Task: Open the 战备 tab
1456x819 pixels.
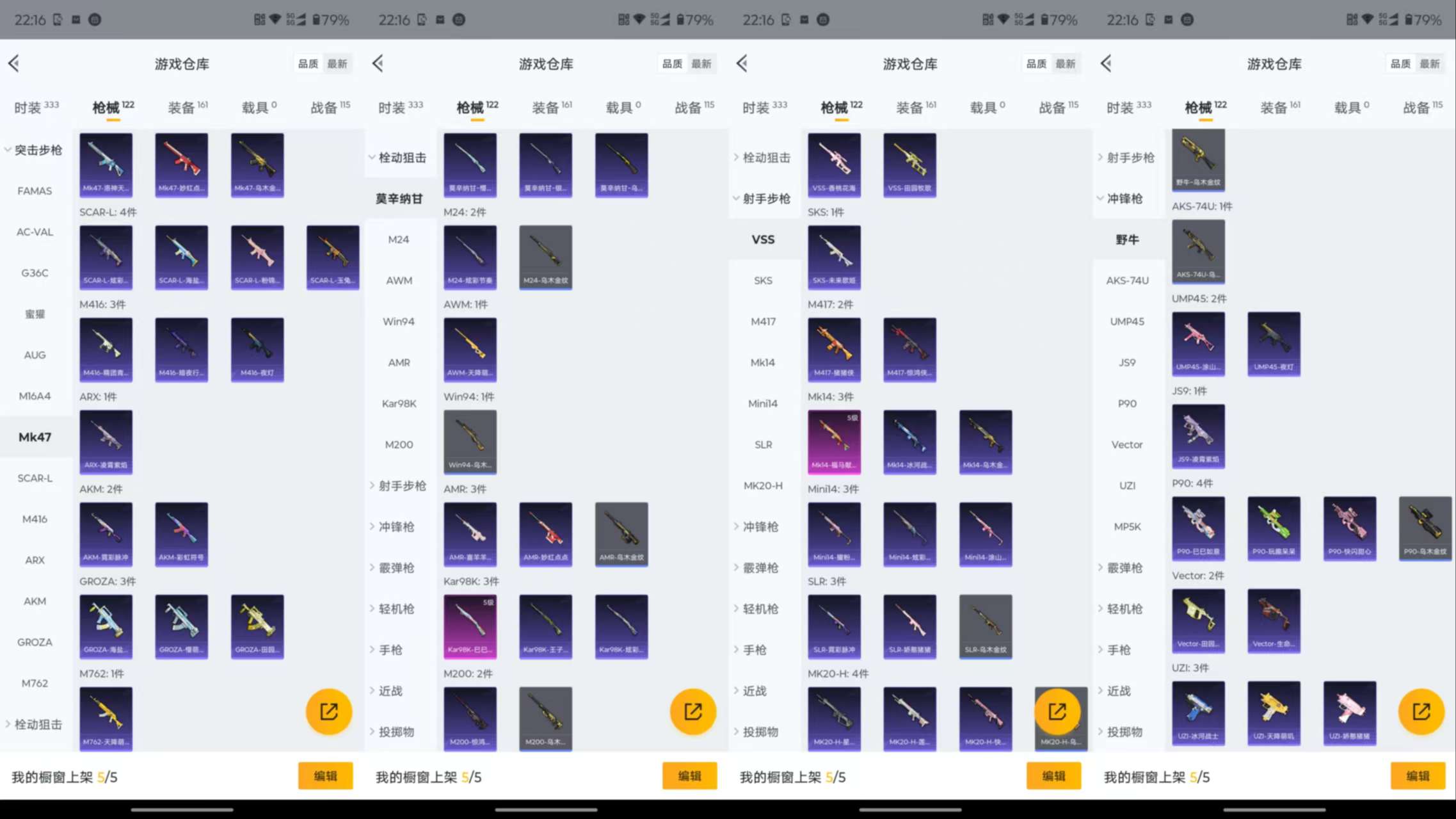Action: [x=328, y=107]
